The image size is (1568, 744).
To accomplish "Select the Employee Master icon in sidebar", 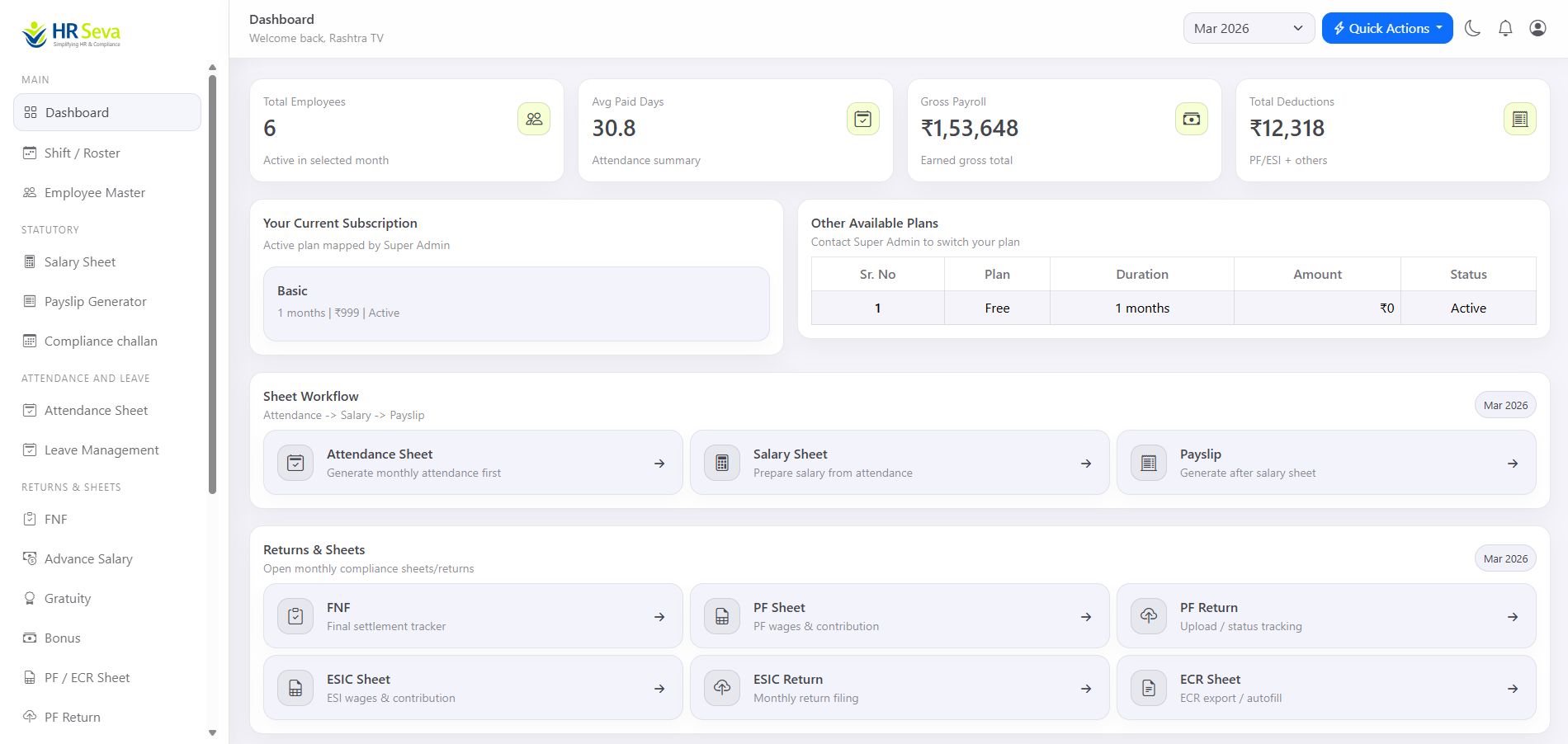I will pos(30,192).
